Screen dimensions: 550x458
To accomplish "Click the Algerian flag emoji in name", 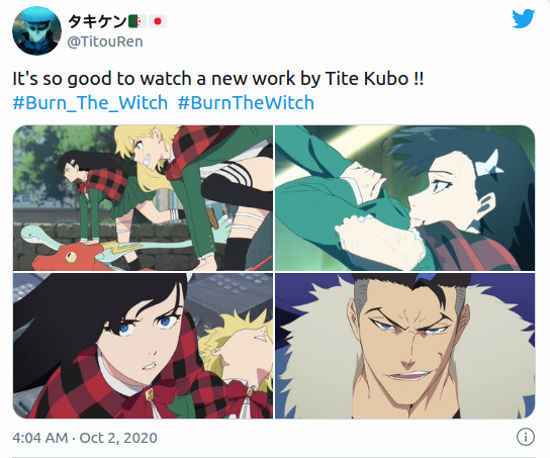I will coord(137,22).
